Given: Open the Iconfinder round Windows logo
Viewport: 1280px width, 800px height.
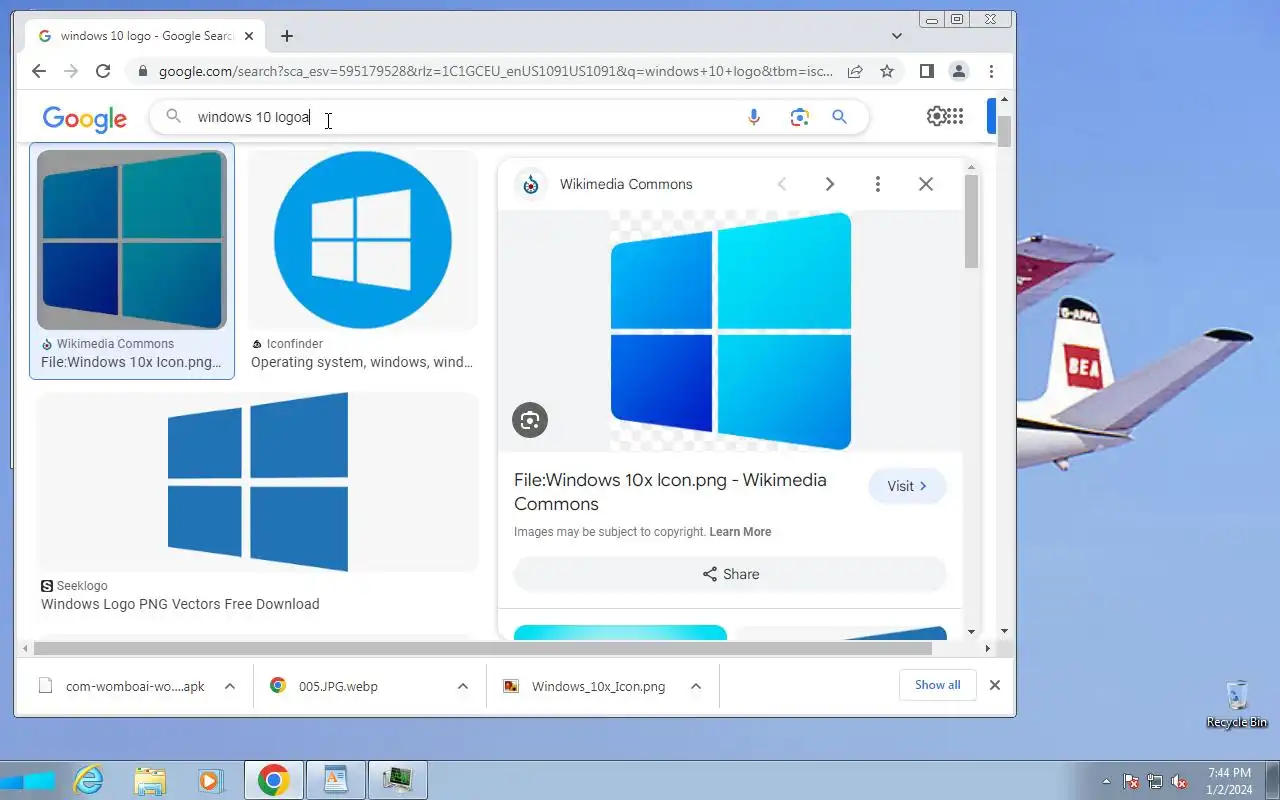Looking at the screenshot, I should coord(363,240).
